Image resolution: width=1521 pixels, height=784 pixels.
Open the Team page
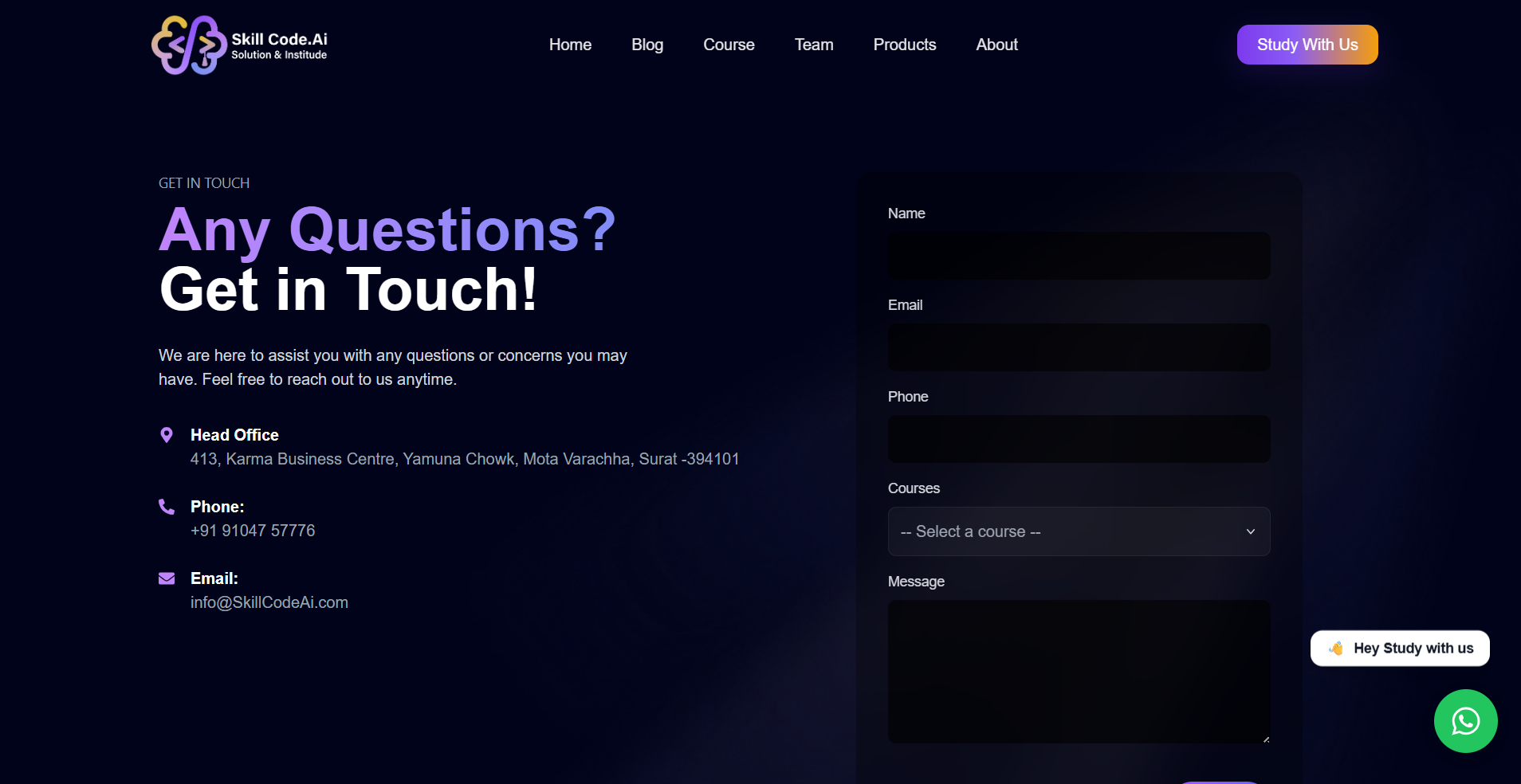tap(814, 45)
